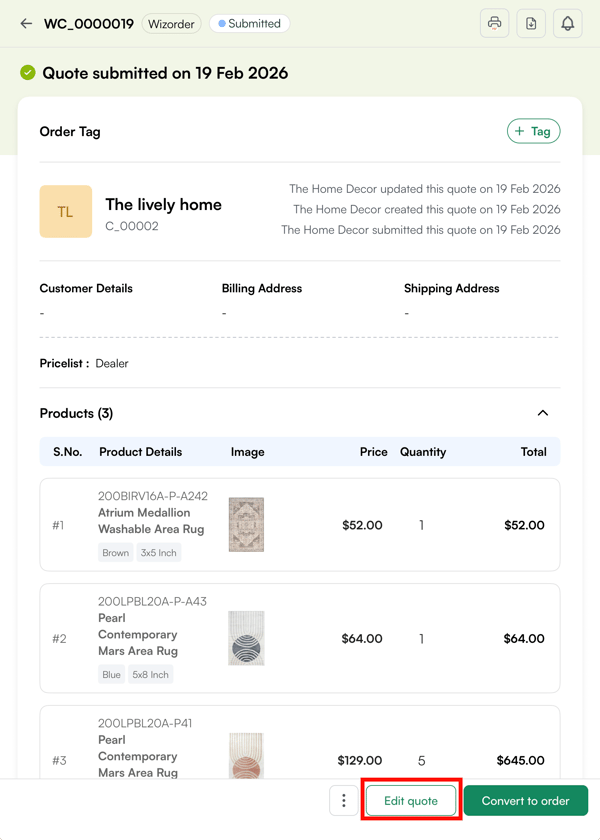Select the Brown attribute tag on item #1
Screen dimensions: 600x840
pos(115,552)
